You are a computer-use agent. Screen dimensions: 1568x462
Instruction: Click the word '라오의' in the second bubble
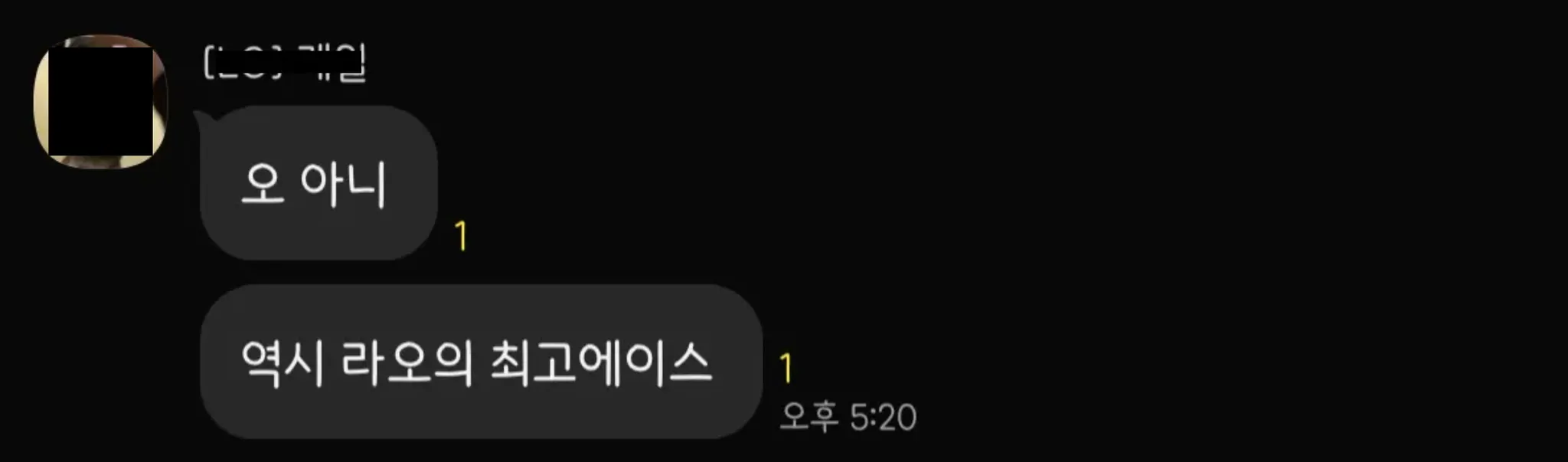point(407,362)
